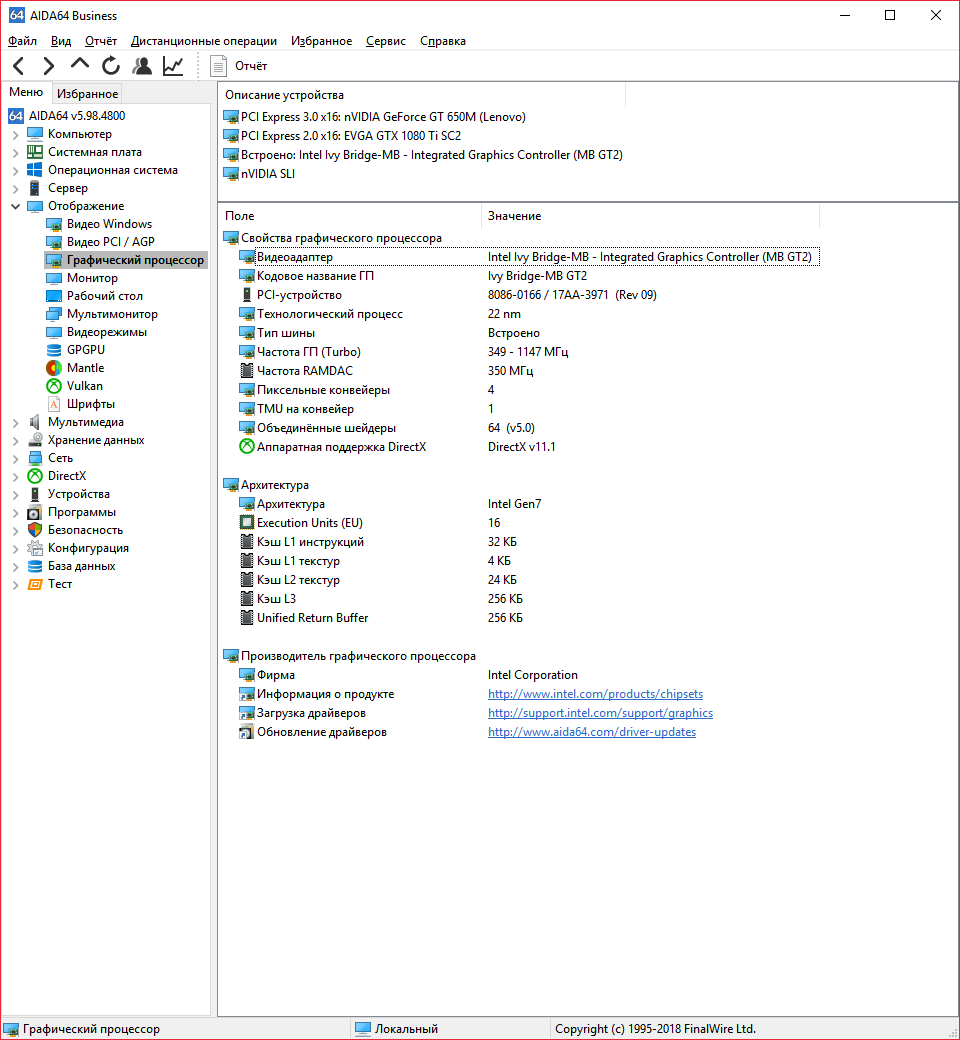This screenshot has width=960, height=1040.
Task: Open the Файл menu
Action: 23,41
